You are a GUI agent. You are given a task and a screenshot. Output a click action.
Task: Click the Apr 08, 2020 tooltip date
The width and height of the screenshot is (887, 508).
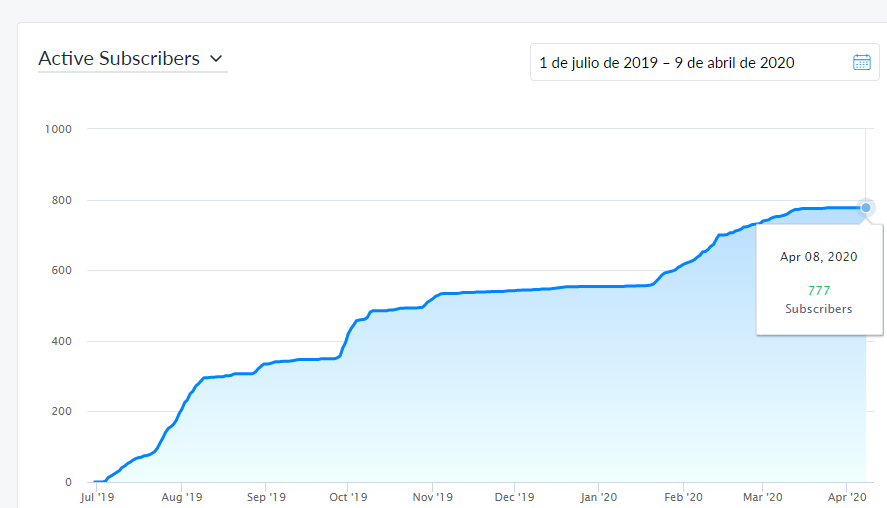click(x=819, y=257)
